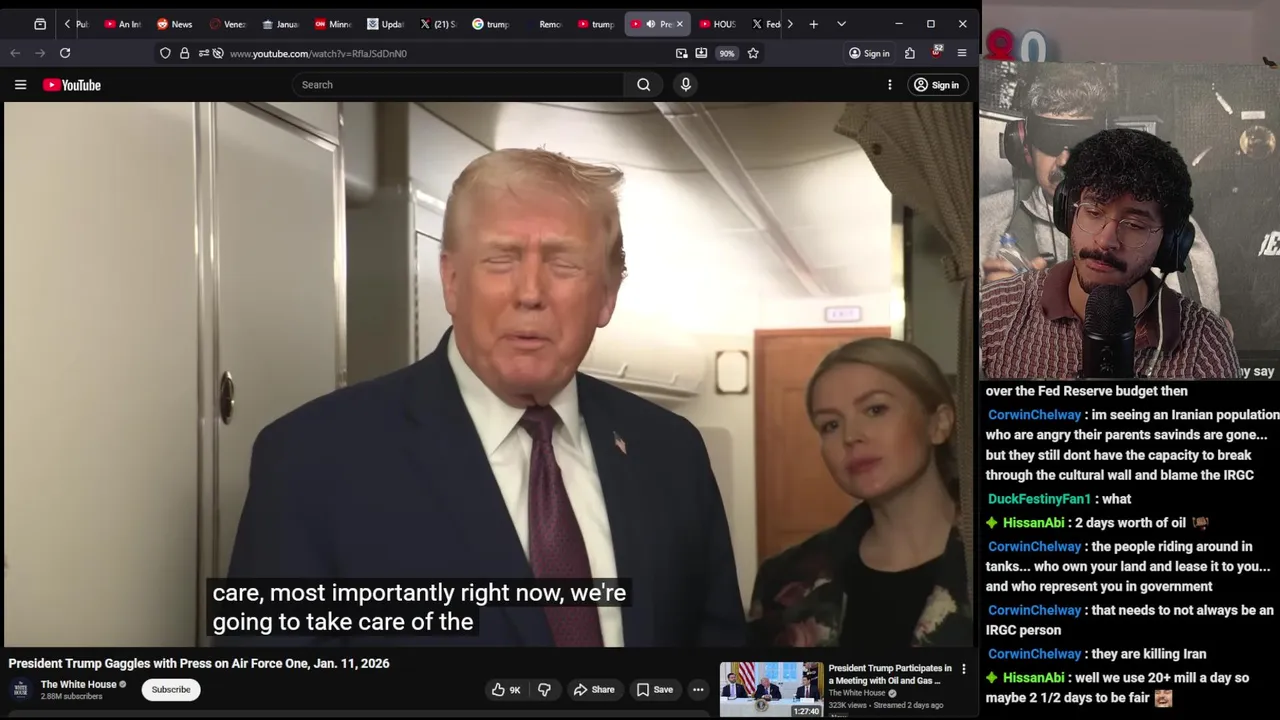1280x720 pixels.
Task: Save the video to a playlist
Action: coord(655,689)
